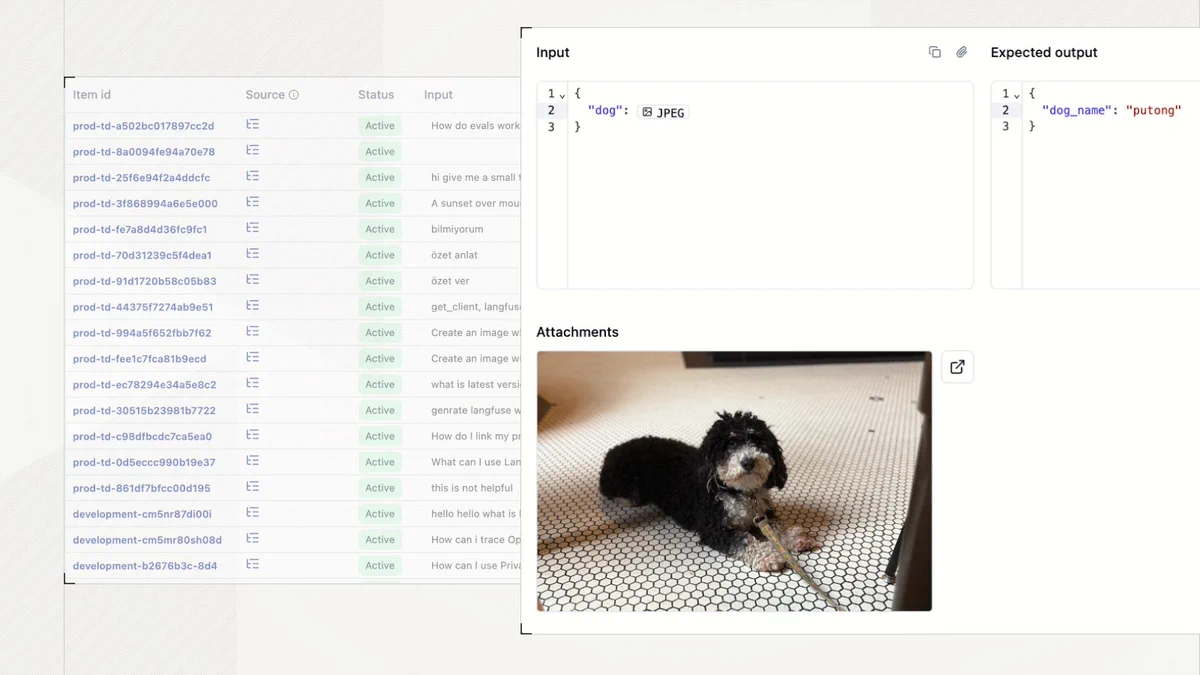Click source icon for development-cm5nr87di00i
The height and width of the screenshot is (675, 1200).
[x=253, y=513]
